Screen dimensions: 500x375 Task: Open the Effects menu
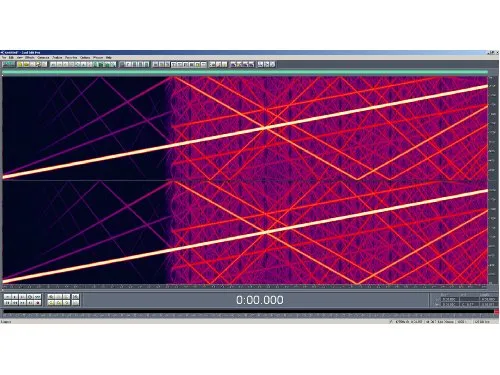point(29,58)
